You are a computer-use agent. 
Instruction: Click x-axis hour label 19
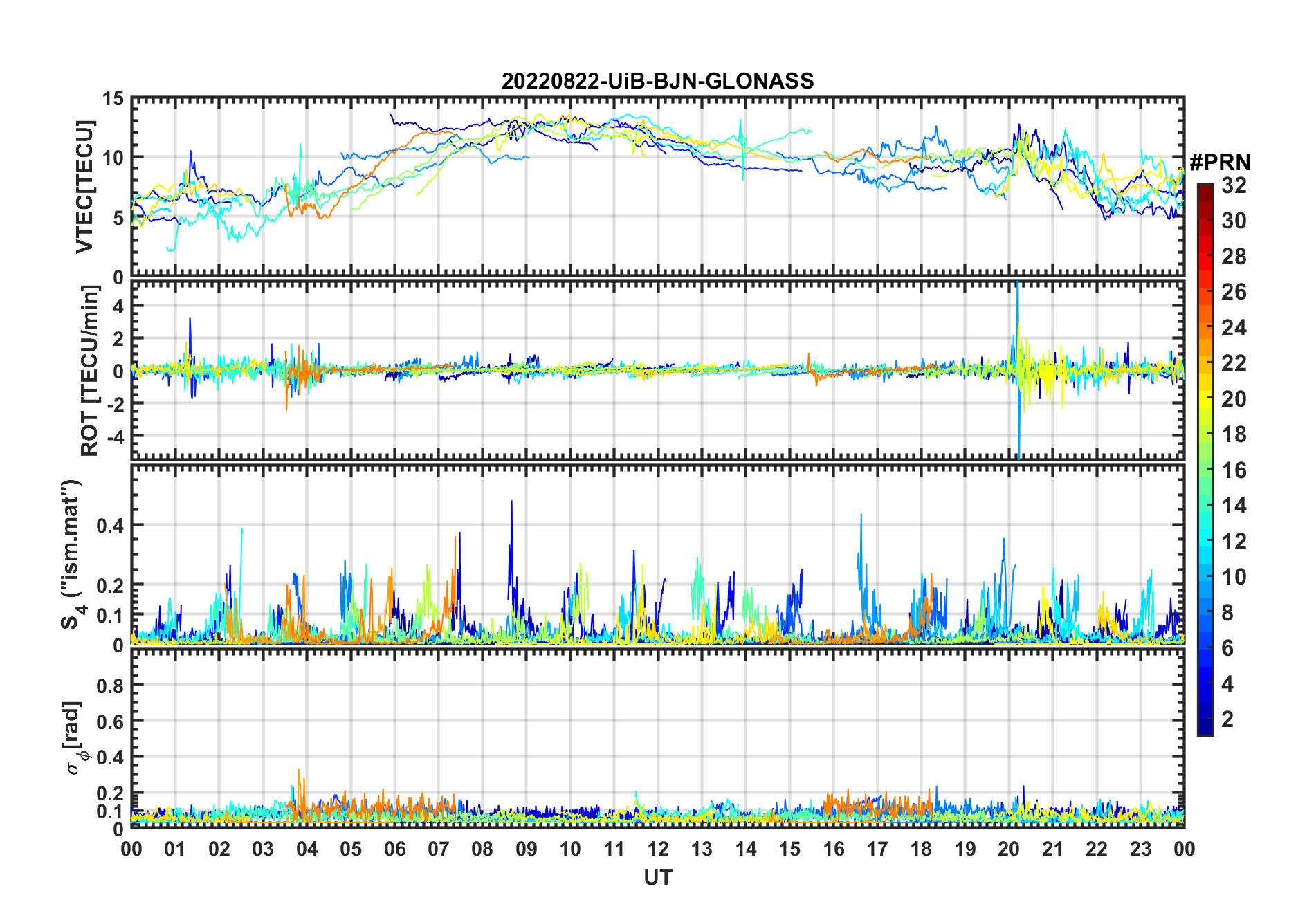[x=965, y=849]
